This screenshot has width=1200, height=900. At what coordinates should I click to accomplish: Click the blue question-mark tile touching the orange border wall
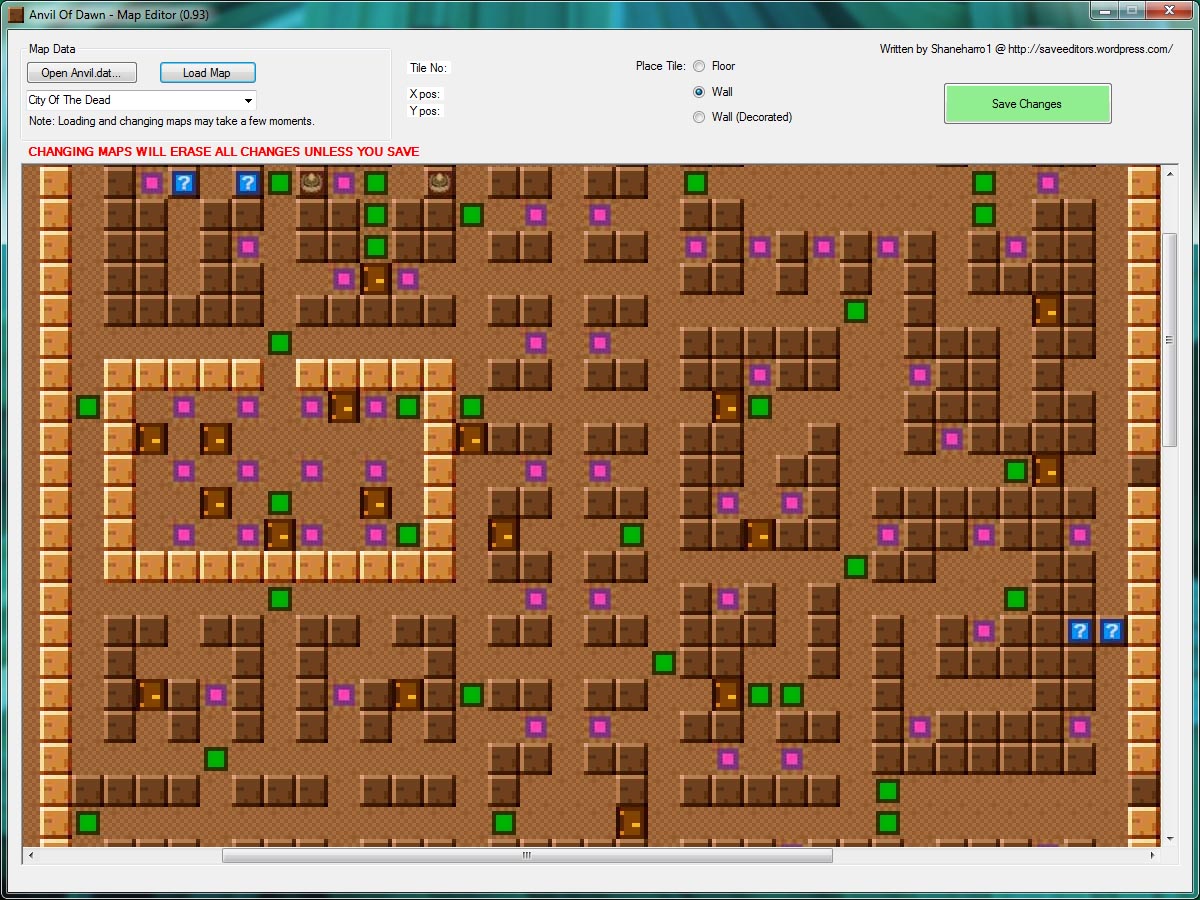(1112, 631)
